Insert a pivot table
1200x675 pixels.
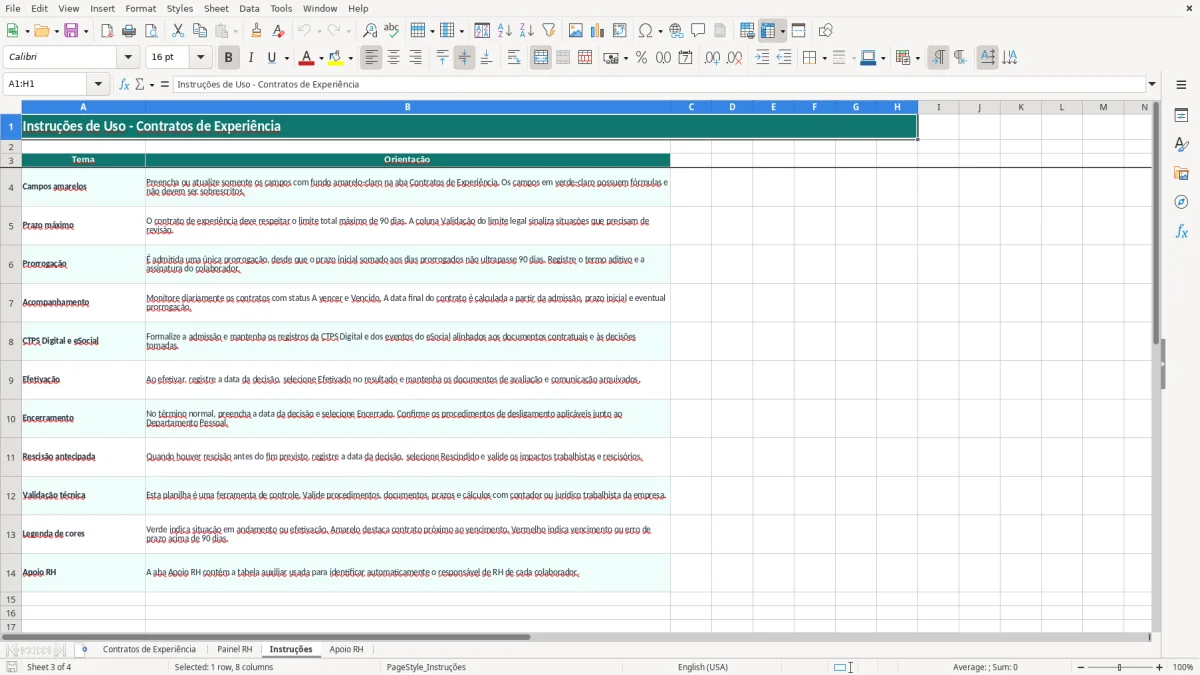620,31
